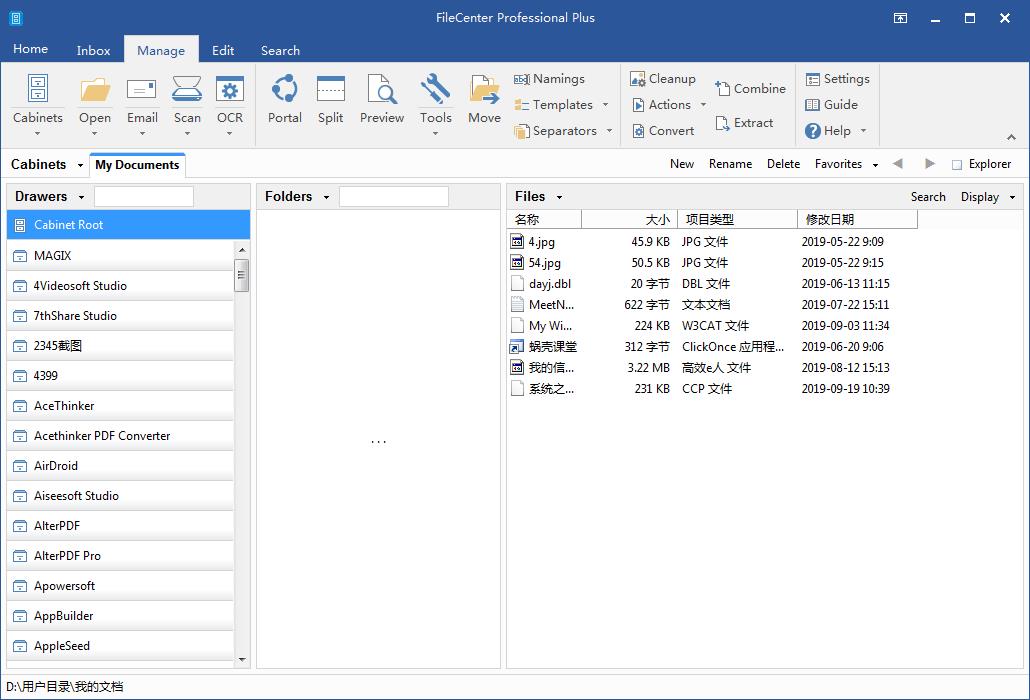Click the Move file icon
This screenshot has height=700, width=1030.
click(484, 99)
